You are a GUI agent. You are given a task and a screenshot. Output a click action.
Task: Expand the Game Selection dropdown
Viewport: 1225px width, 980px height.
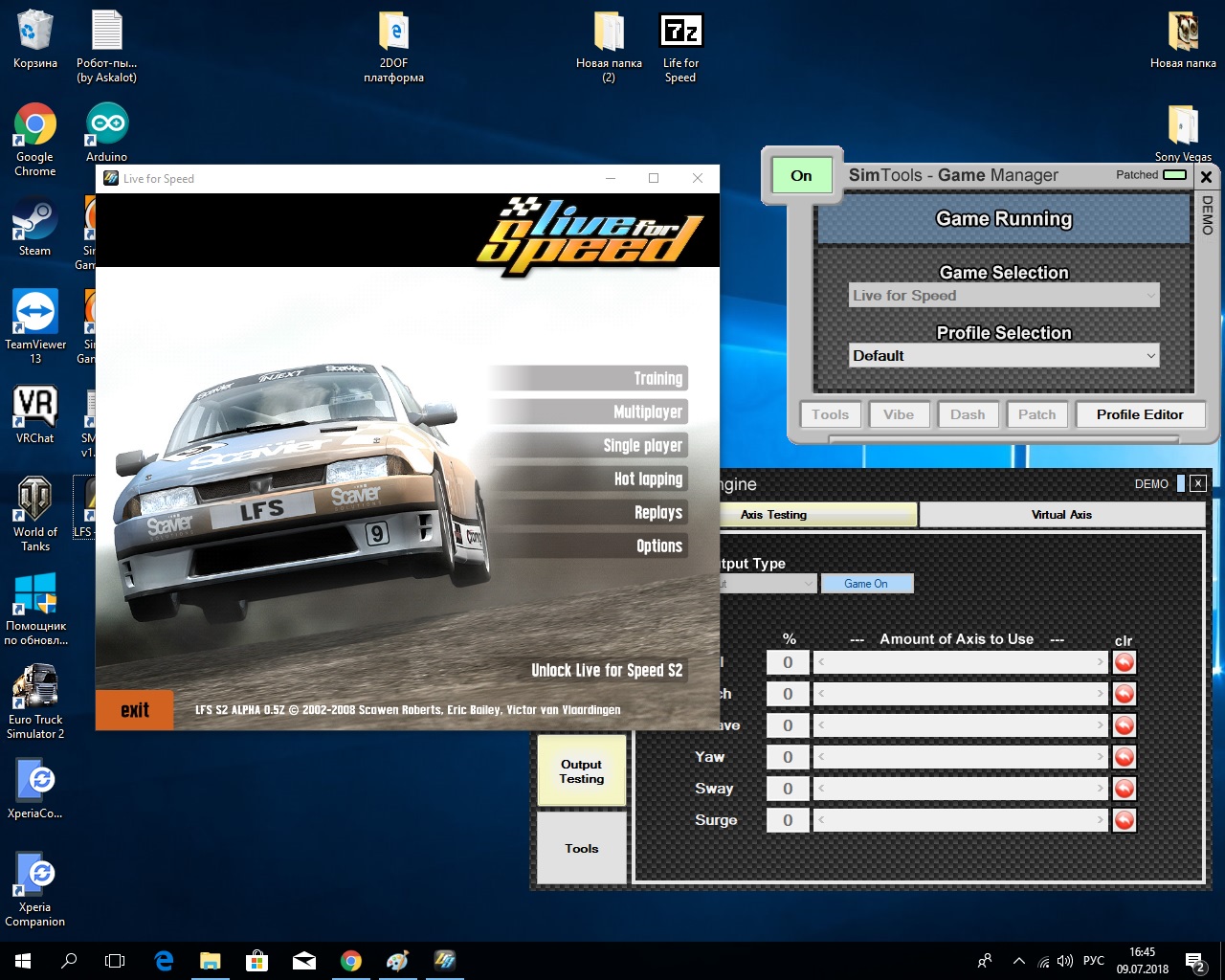click(x=1004, y=296)
